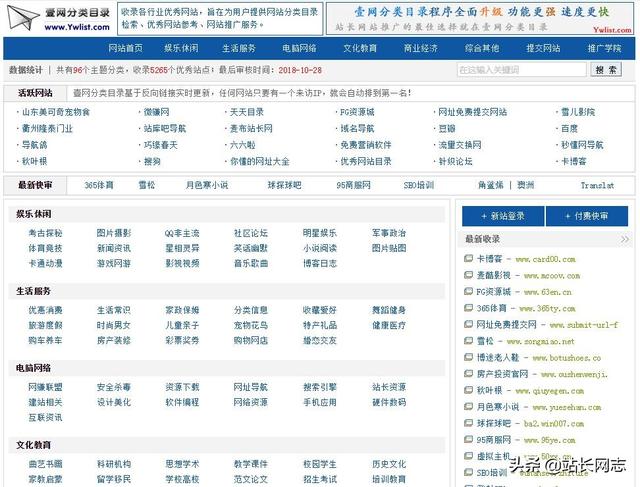640x487 pixels.
Task: Click page icon beside 虚拟主机 entry
Action: 468,456
